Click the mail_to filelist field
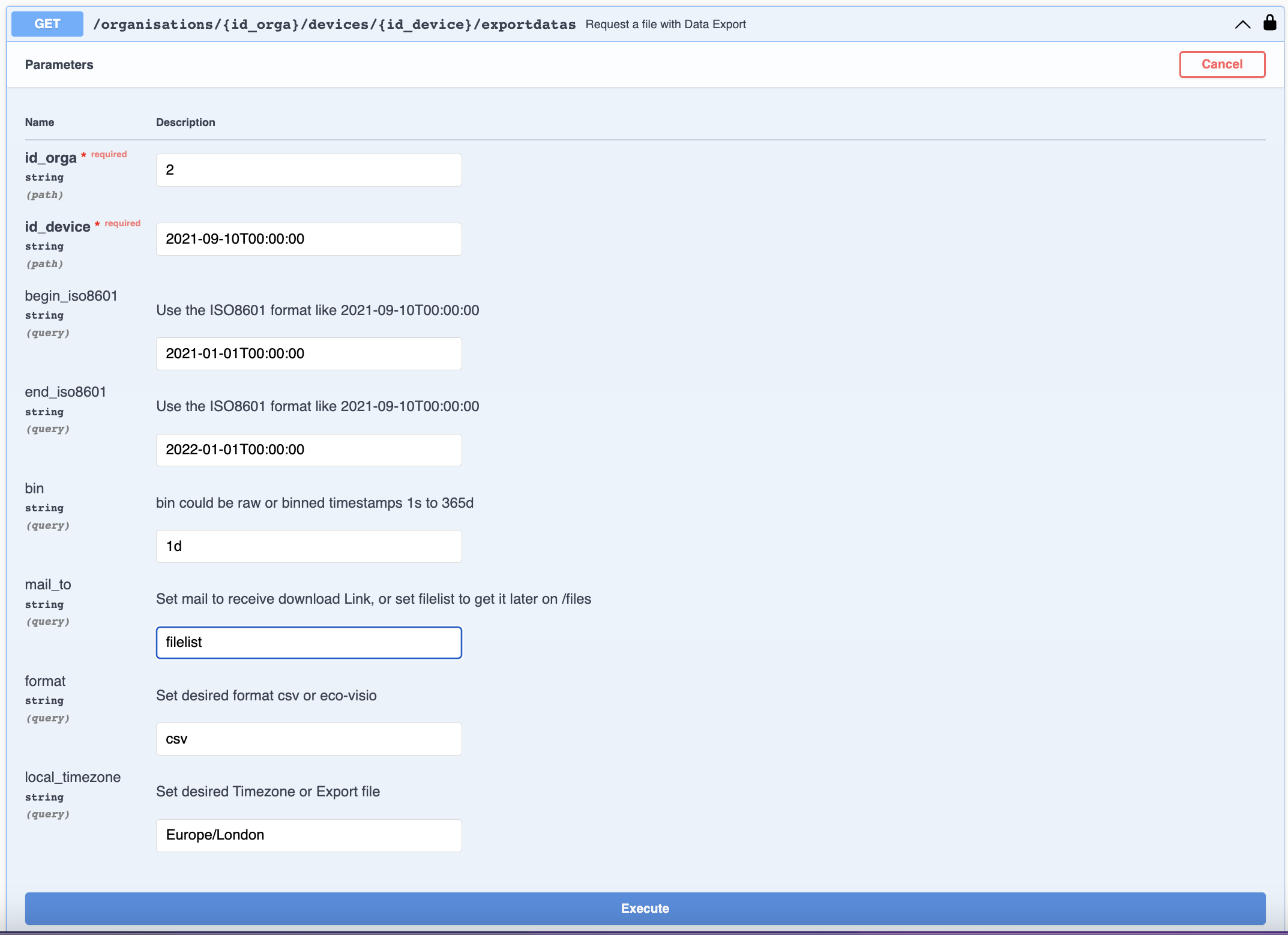1288x935 pixels. [308, 642]
